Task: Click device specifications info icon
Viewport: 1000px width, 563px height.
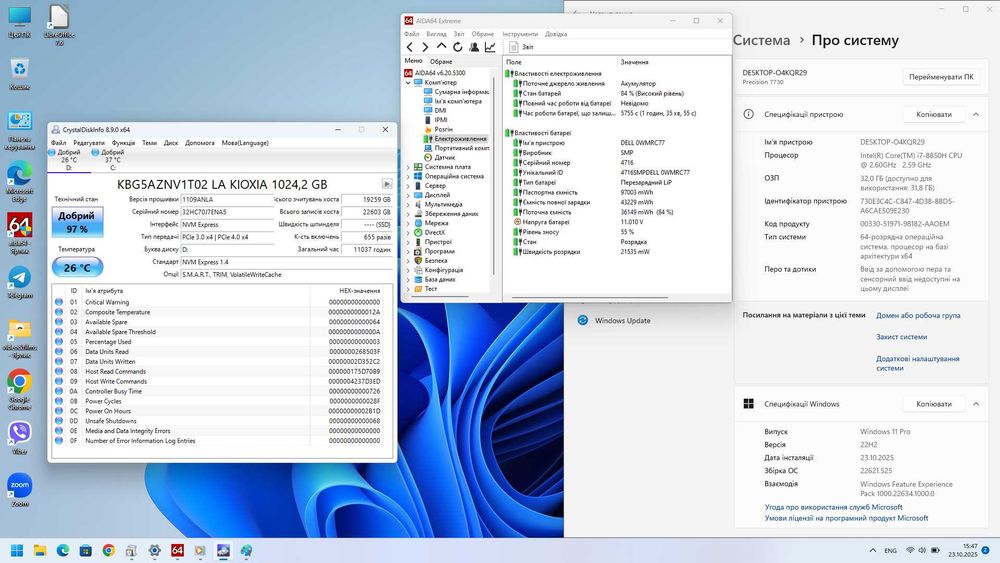Action: [x=748, y=114]
